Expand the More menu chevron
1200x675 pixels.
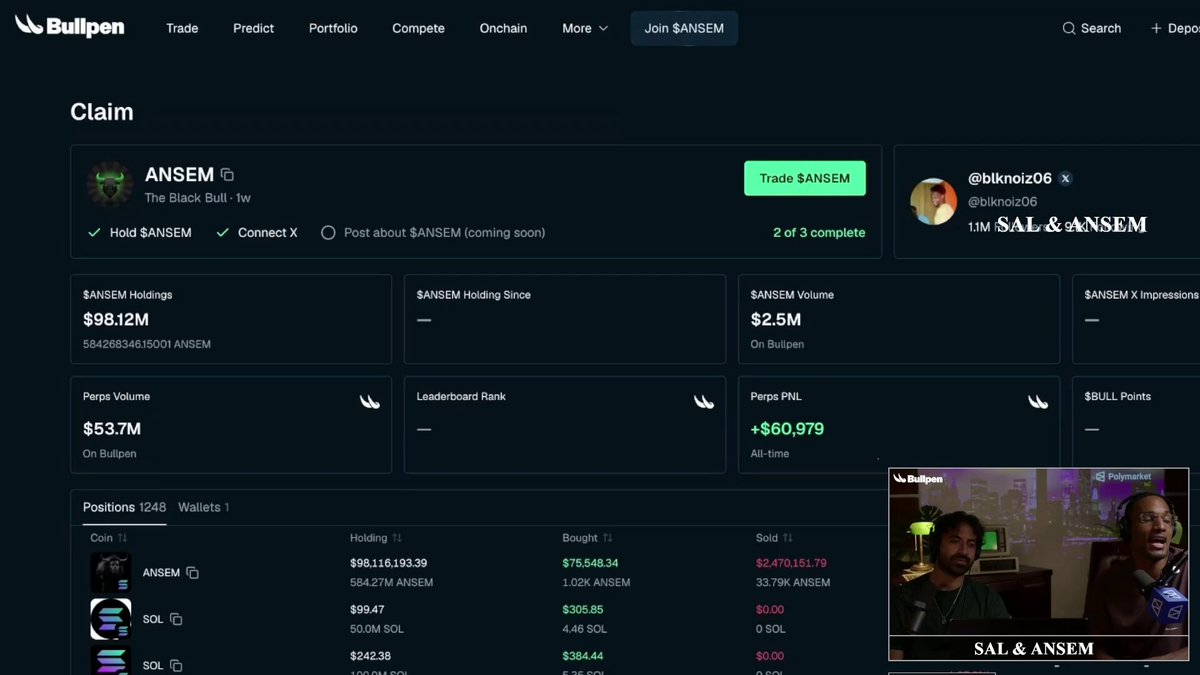click(603, 29)
